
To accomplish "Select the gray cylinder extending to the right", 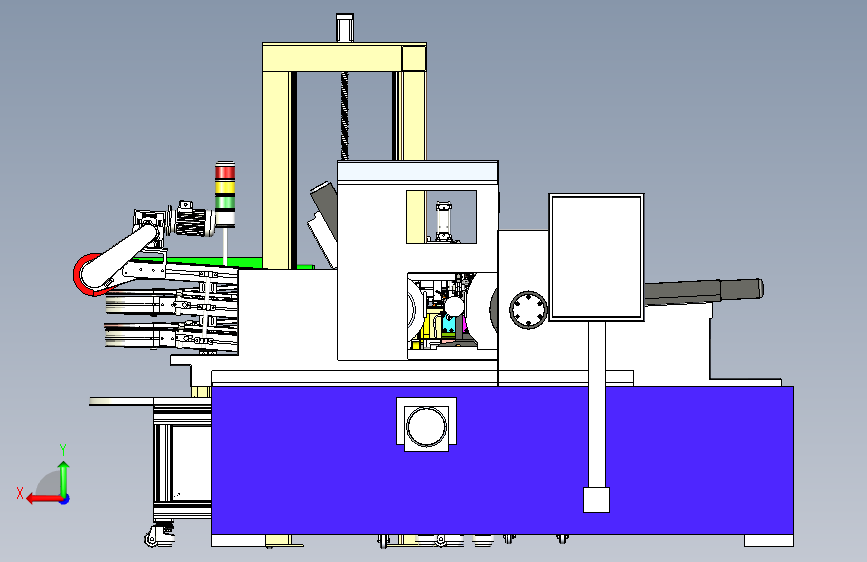I will tap(704, 291).
